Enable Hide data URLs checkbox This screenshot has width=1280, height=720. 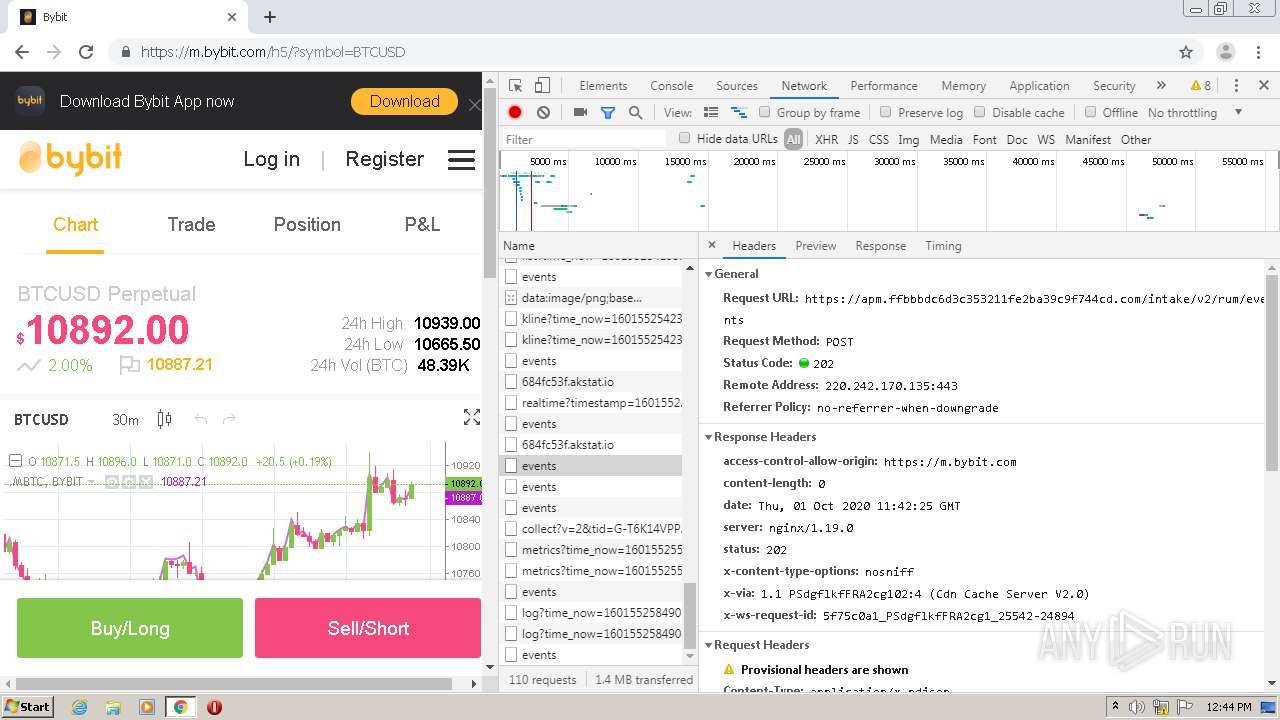685,138
